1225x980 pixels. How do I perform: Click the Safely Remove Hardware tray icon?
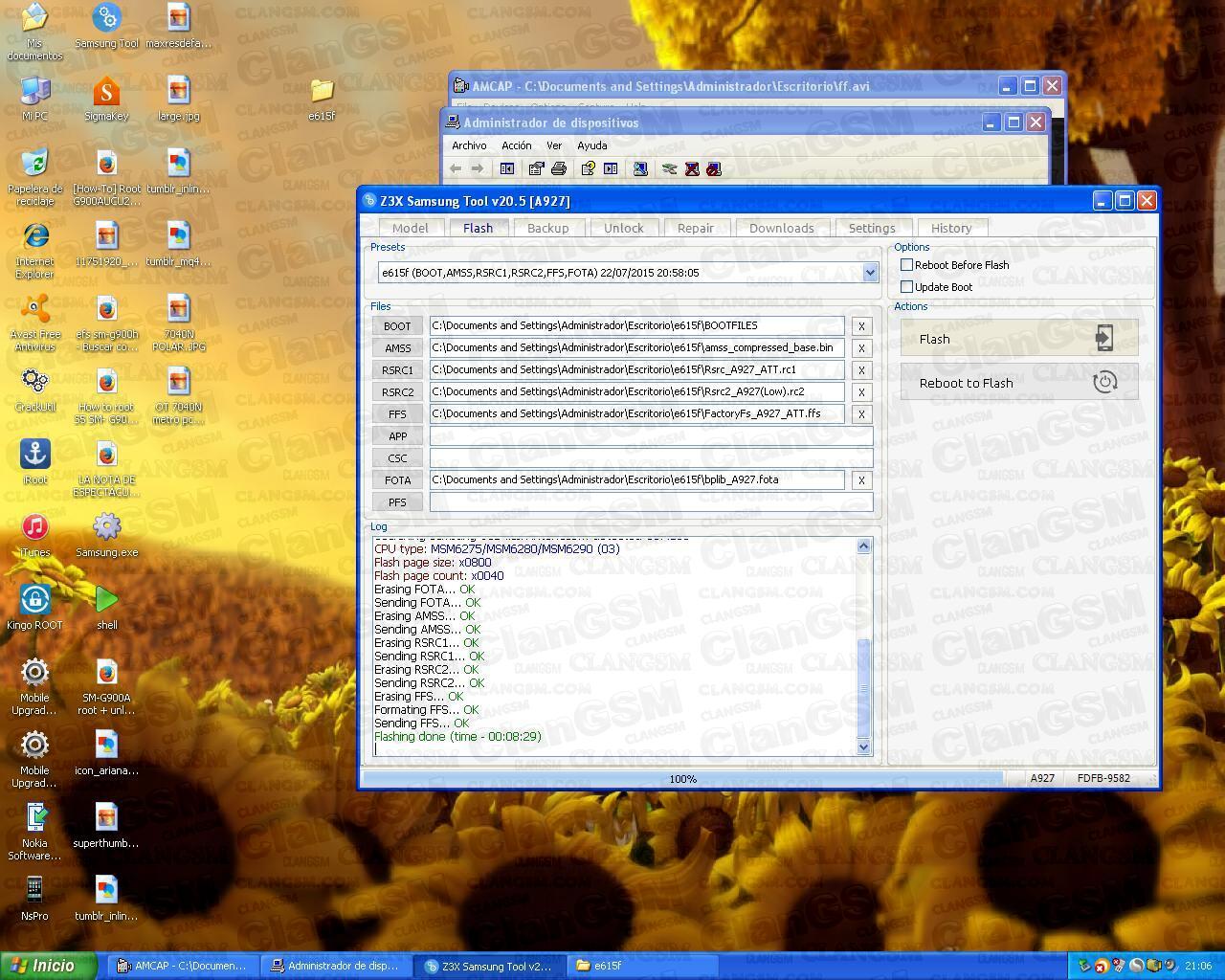[x=1083, y=966]
